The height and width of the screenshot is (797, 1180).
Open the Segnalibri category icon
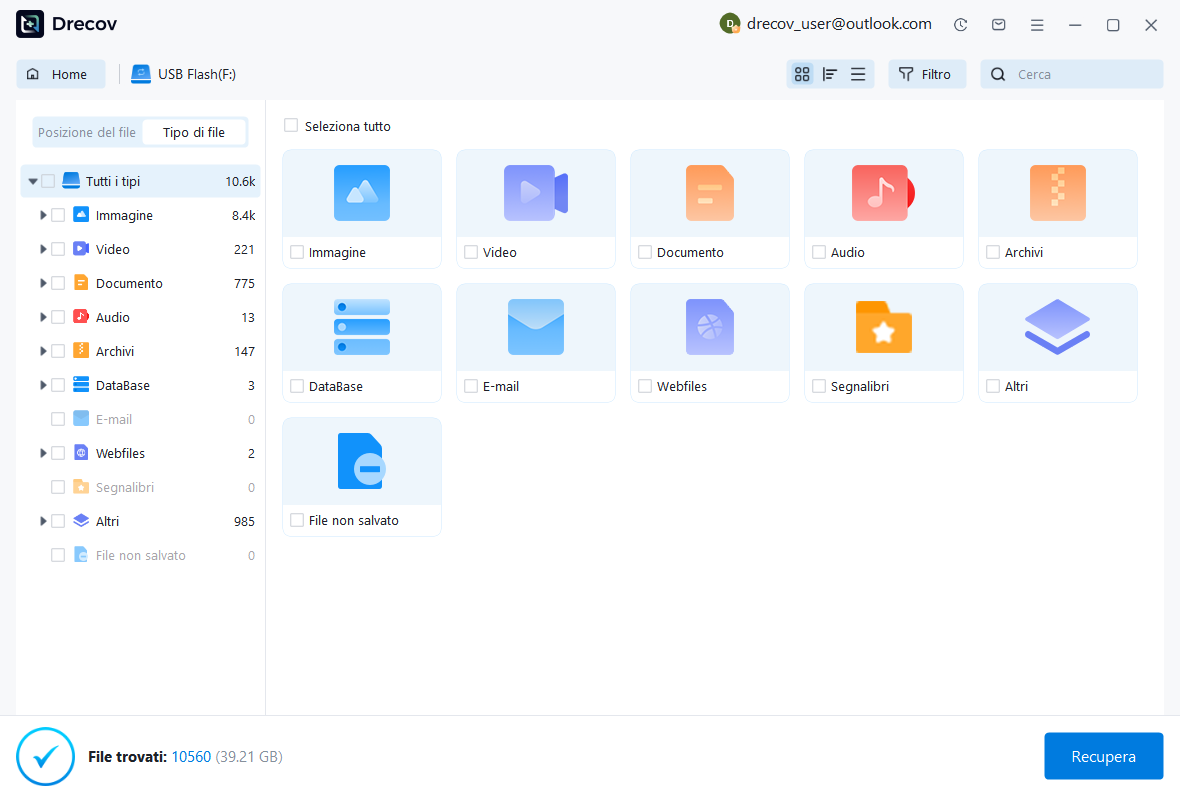pyautogui.click(x=883, y=327)
